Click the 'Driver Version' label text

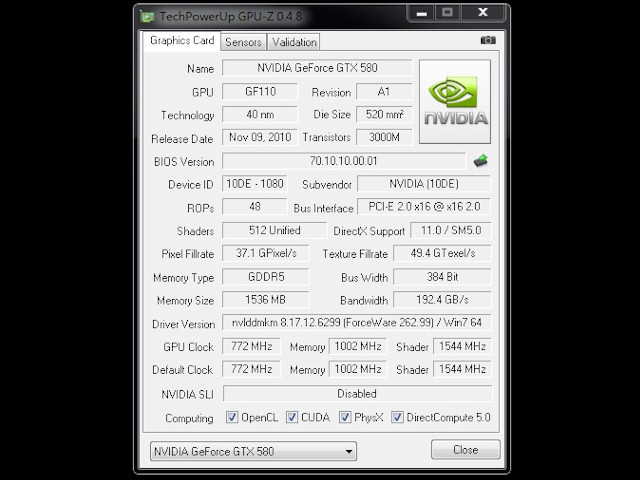point(183,324)
